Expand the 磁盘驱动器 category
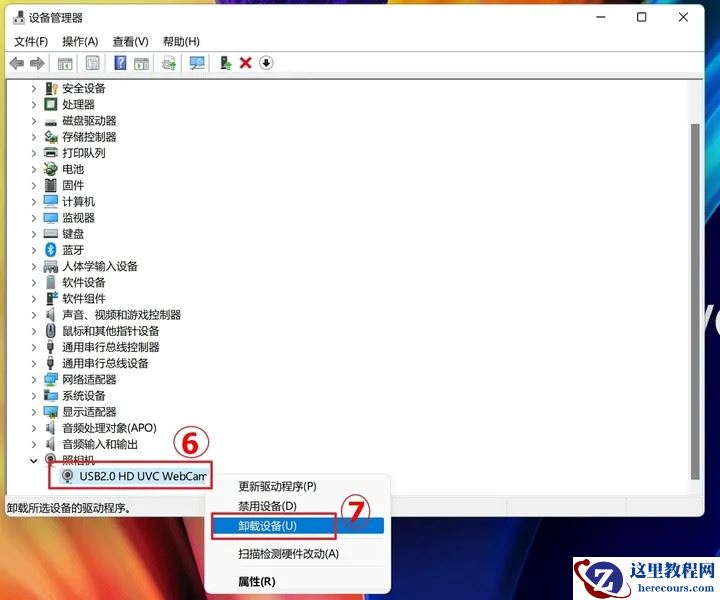The height and width of the screenshot is (600, 720). tap(34, 121)
